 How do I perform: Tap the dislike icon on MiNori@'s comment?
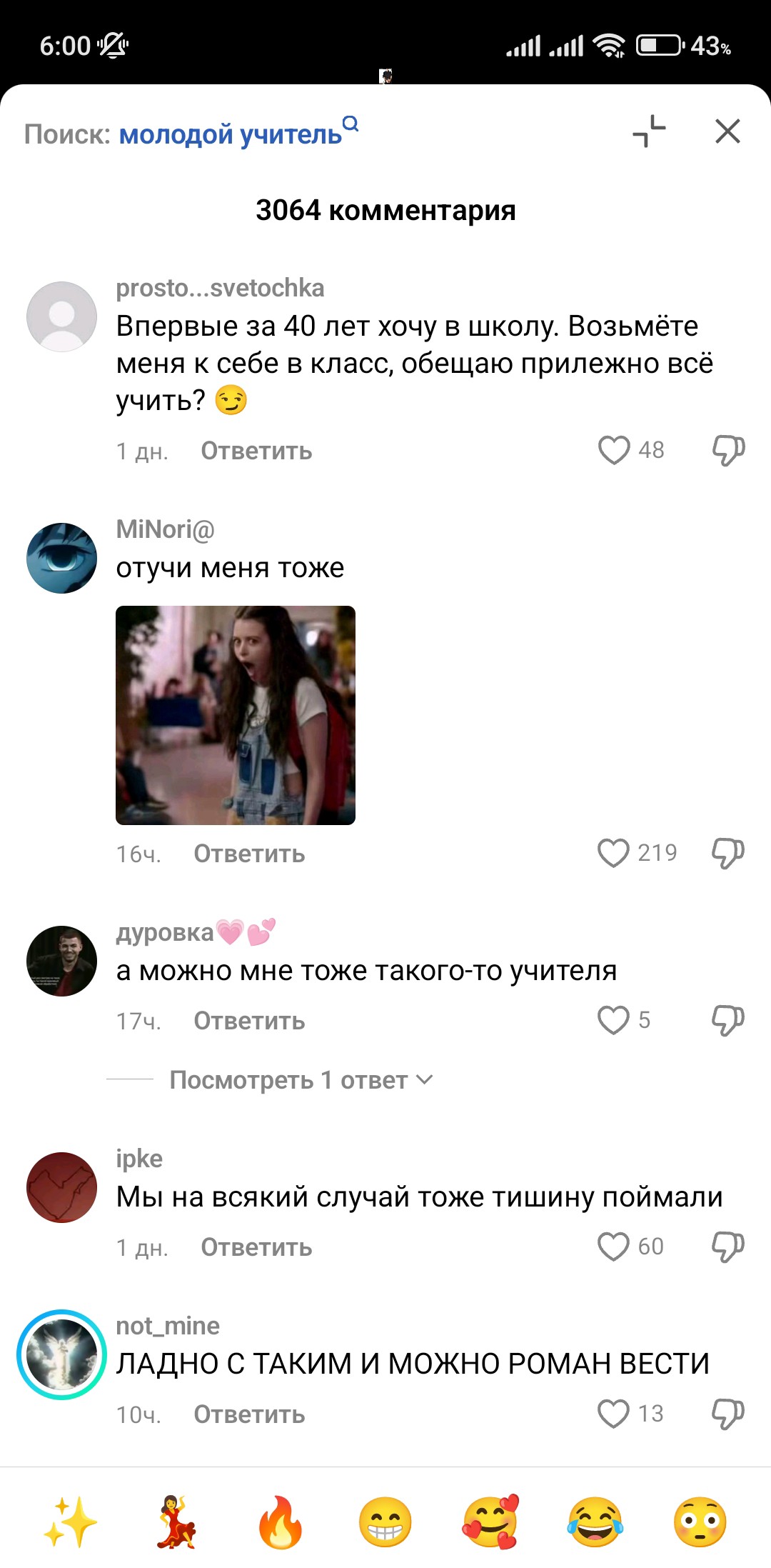tap(728, 853)
